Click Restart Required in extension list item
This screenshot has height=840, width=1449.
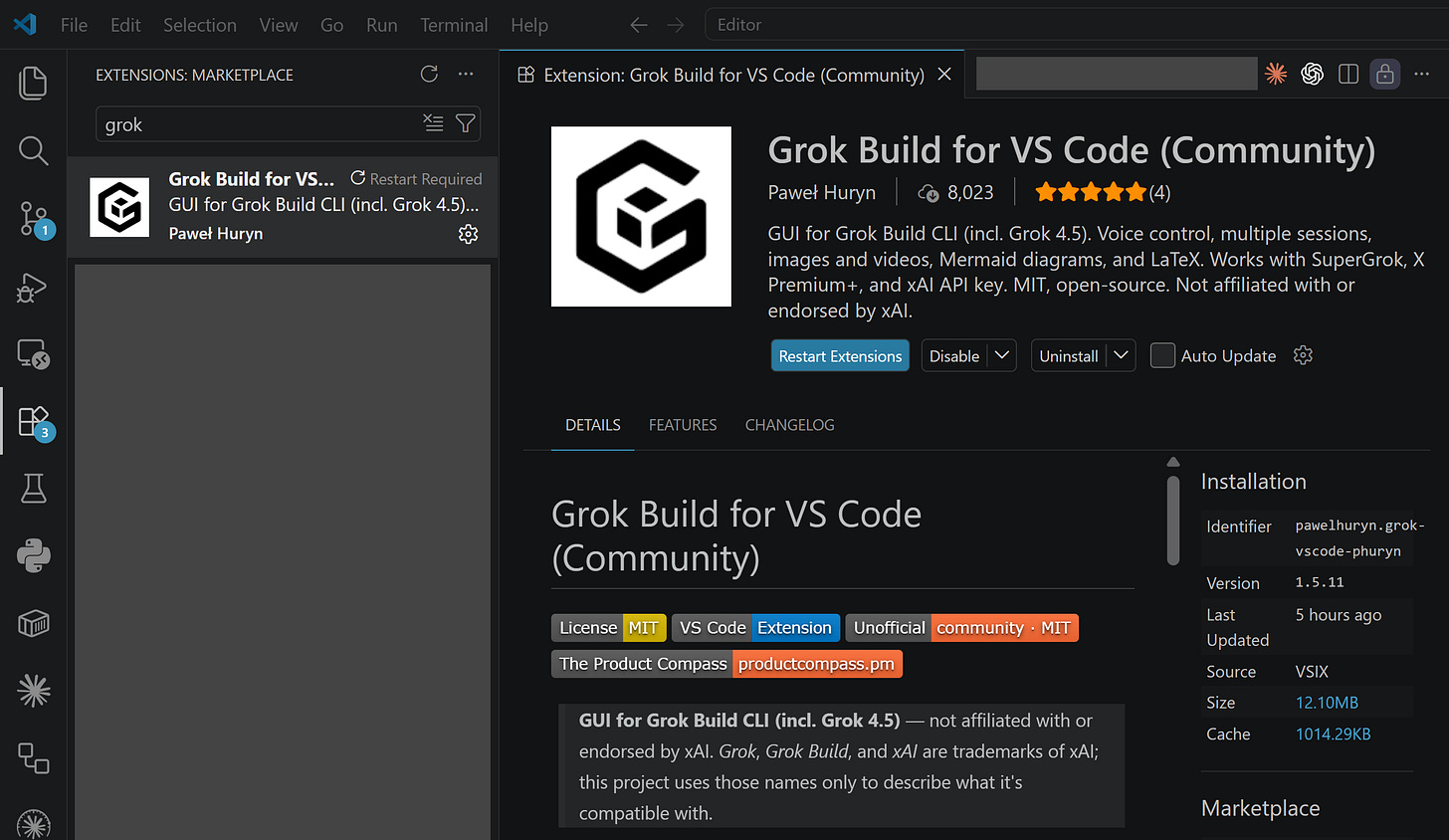coord(416,179)
